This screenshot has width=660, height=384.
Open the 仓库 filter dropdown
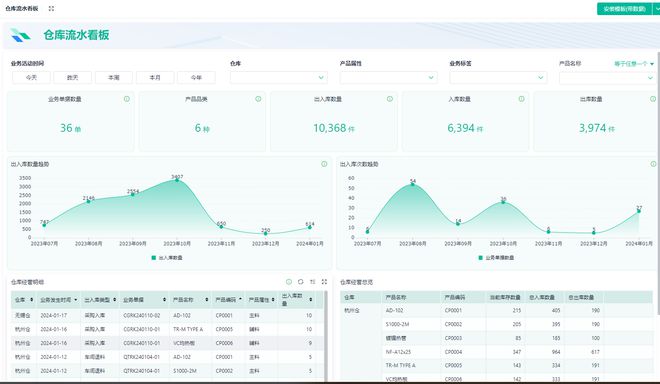279,77
